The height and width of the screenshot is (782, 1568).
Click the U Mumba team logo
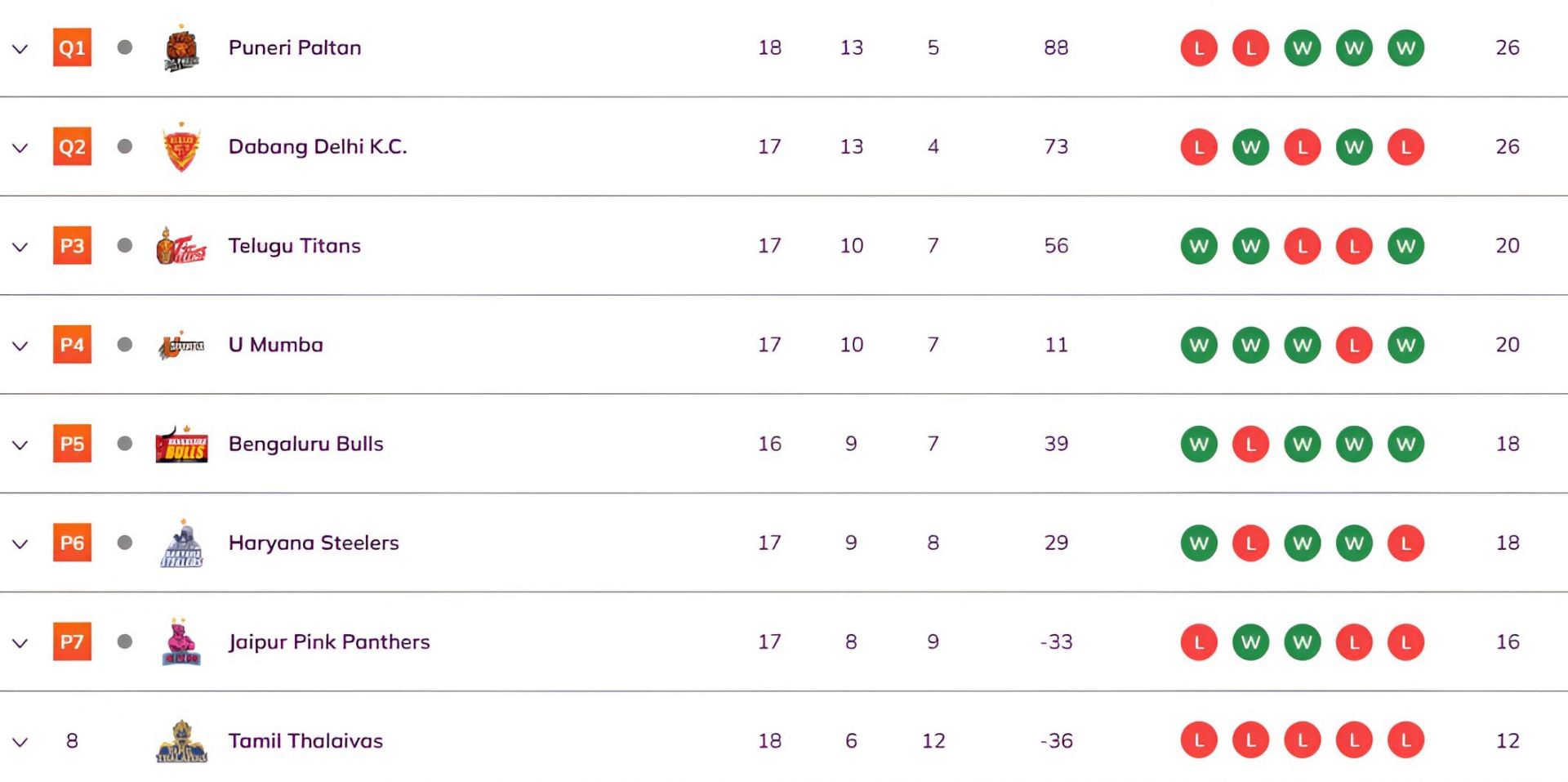pyautogui.click(x=181, y=346)
